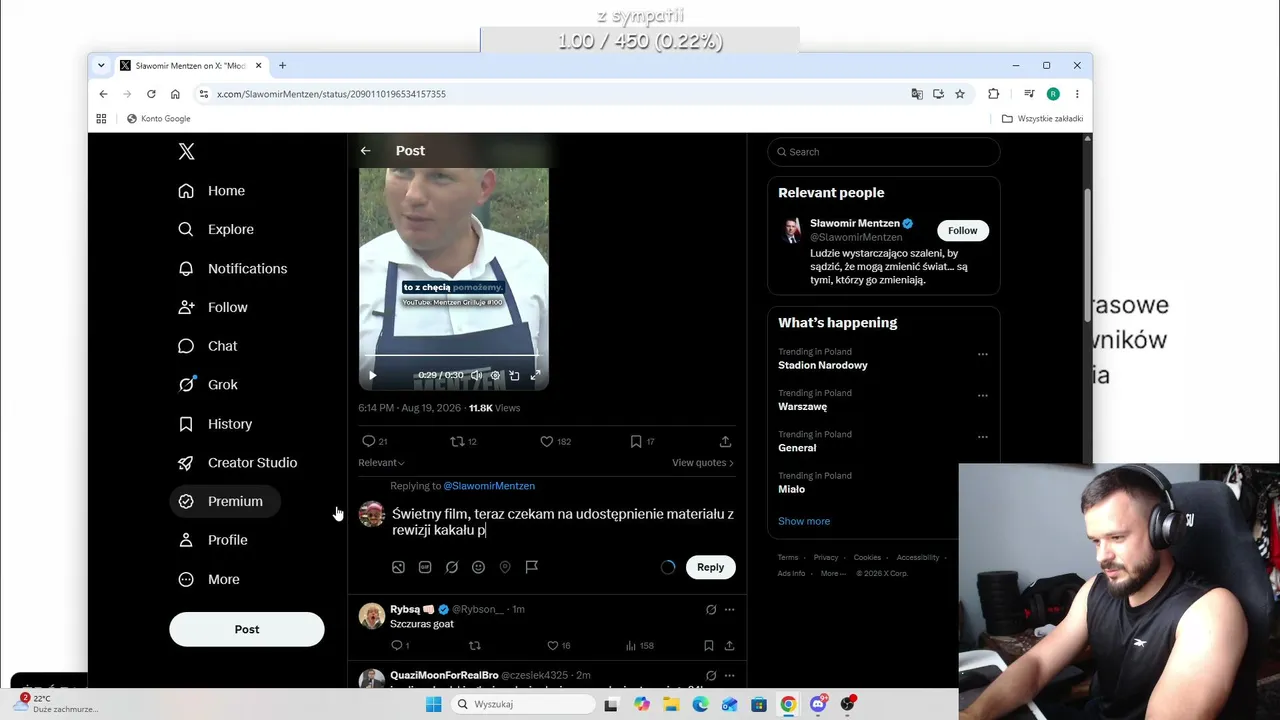The image size is (1280, 720).
Task: Expand trends with Show more
Action: click(x=804, y=521)
